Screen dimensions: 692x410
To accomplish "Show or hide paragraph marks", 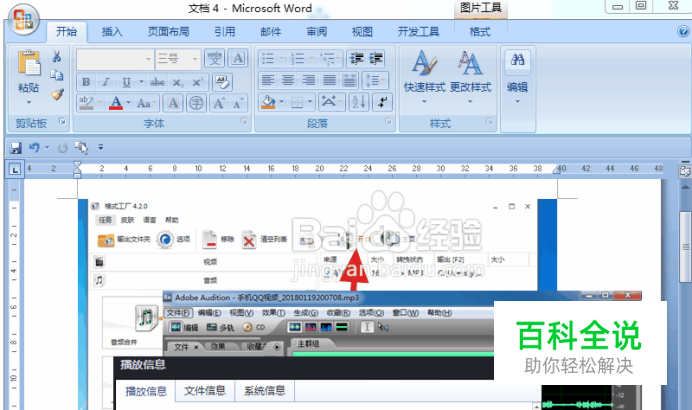I will click(382, 102).
